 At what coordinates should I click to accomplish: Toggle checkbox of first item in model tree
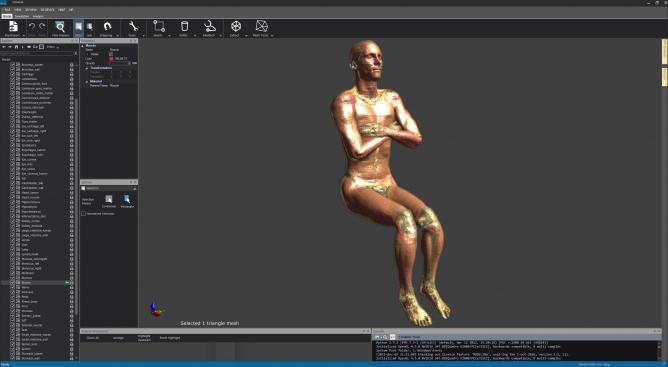[12, 65]
